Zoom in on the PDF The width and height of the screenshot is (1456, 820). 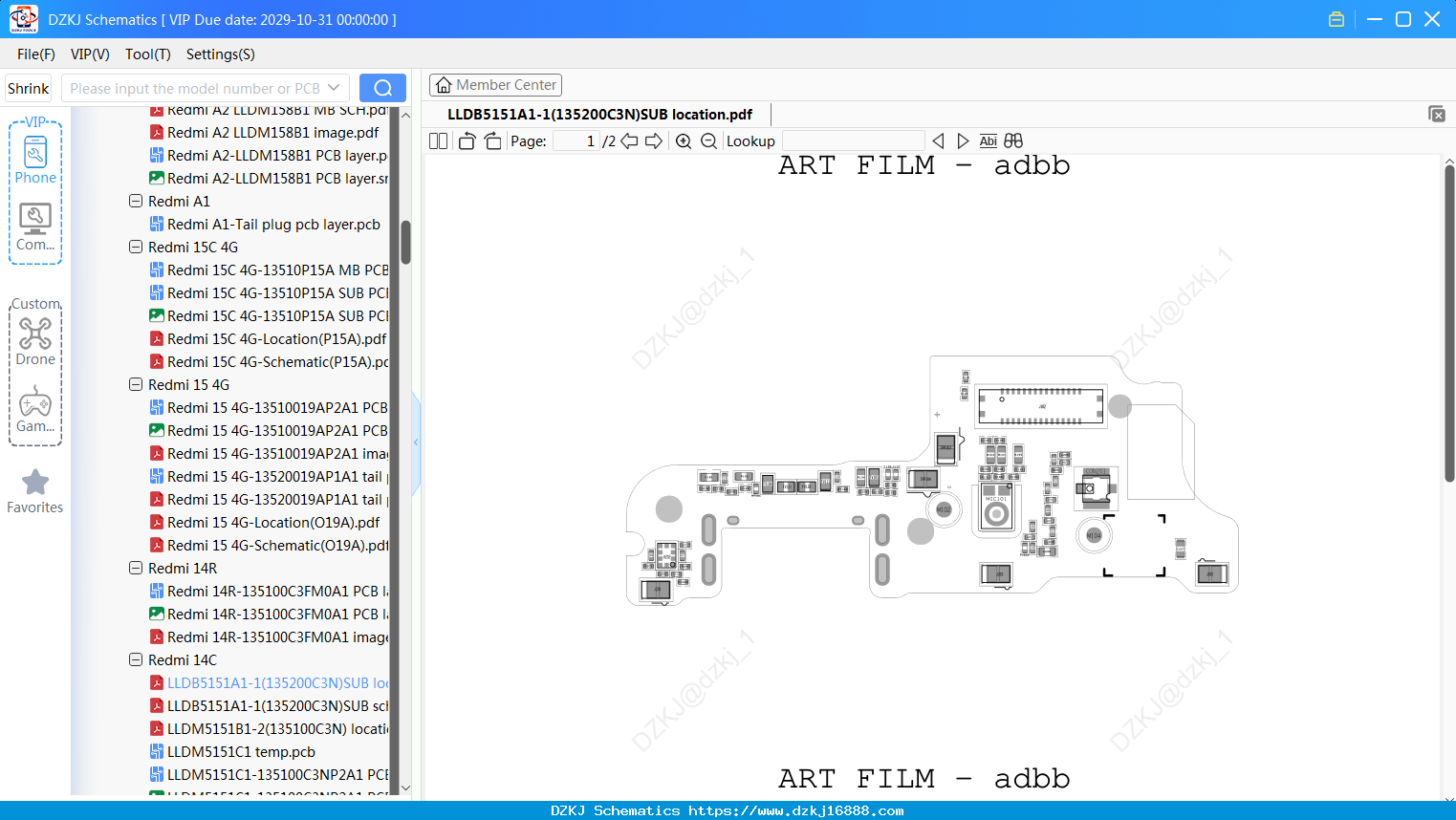pyautogui.click(x=684, y=141)
